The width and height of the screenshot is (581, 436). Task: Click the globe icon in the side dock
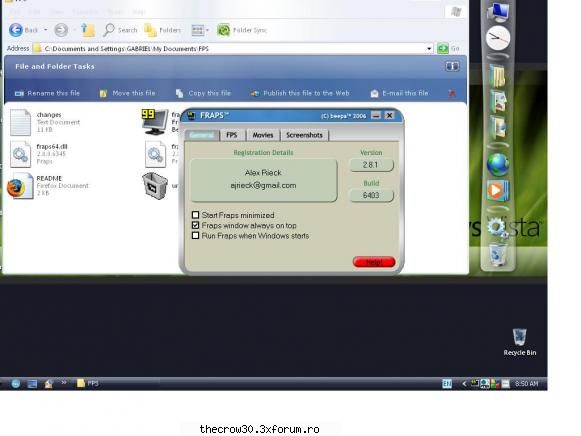[498, 164]
